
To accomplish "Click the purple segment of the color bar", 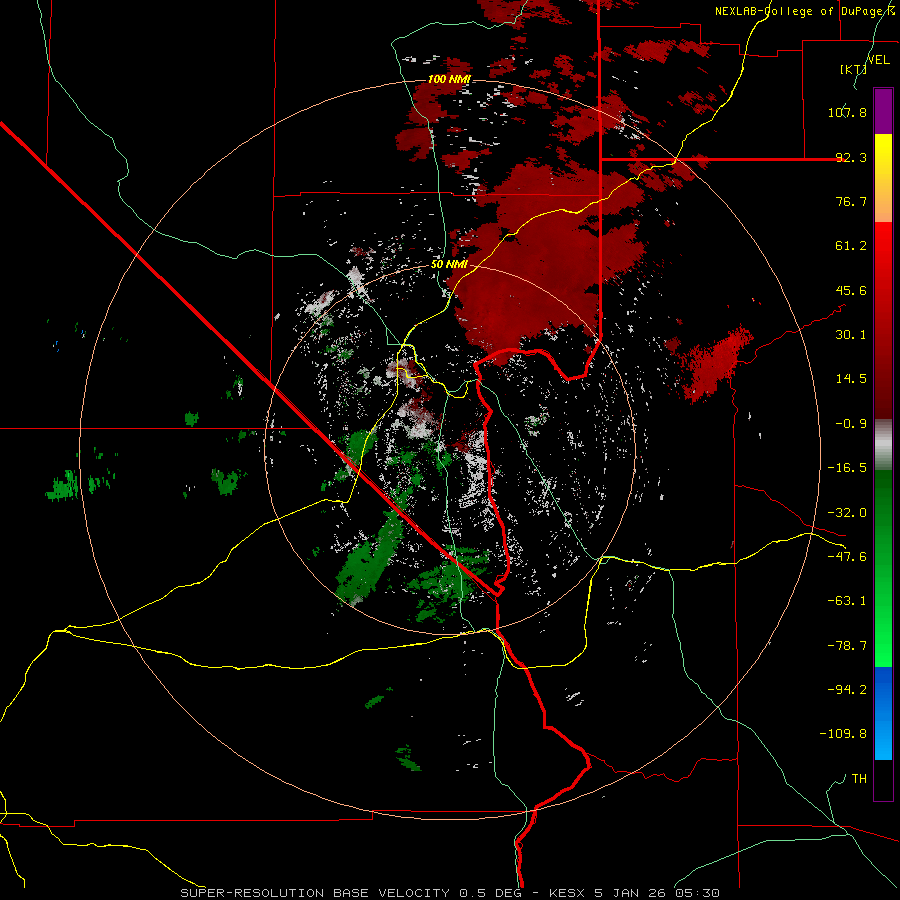I will coord(883,111).
